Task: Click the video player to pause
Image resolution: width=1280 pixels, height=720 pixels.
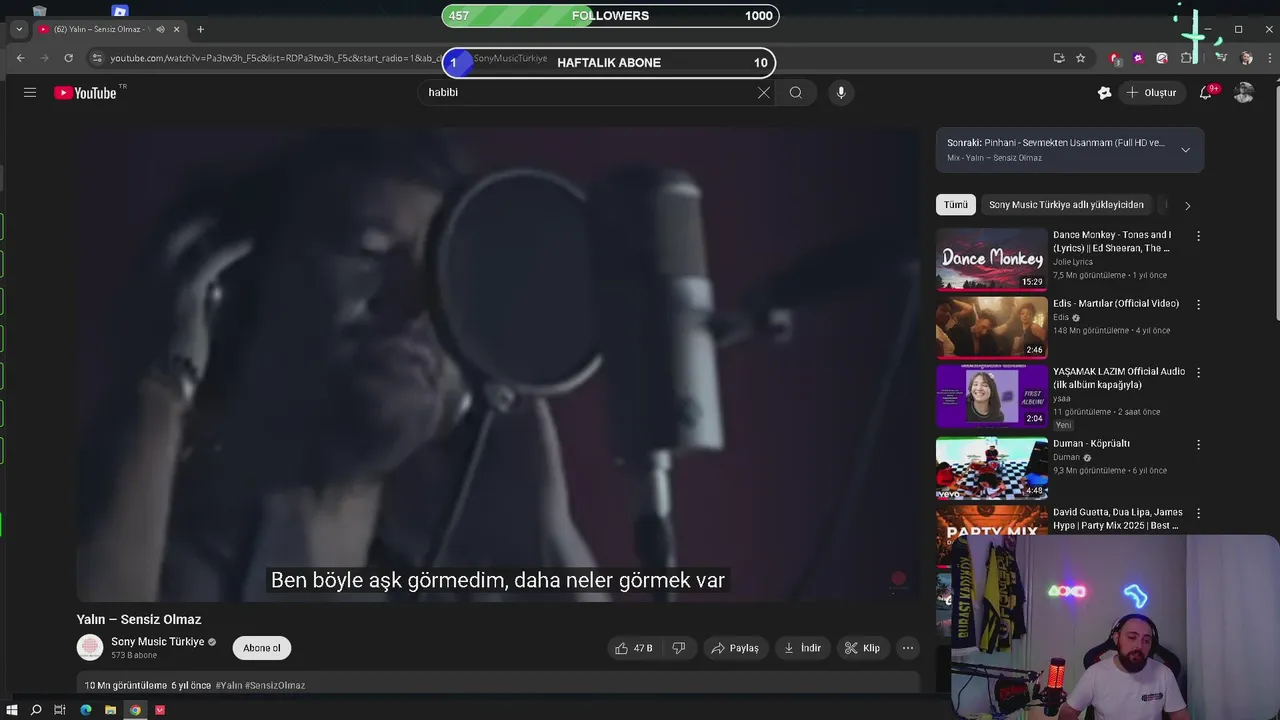Action: [498, 365]
